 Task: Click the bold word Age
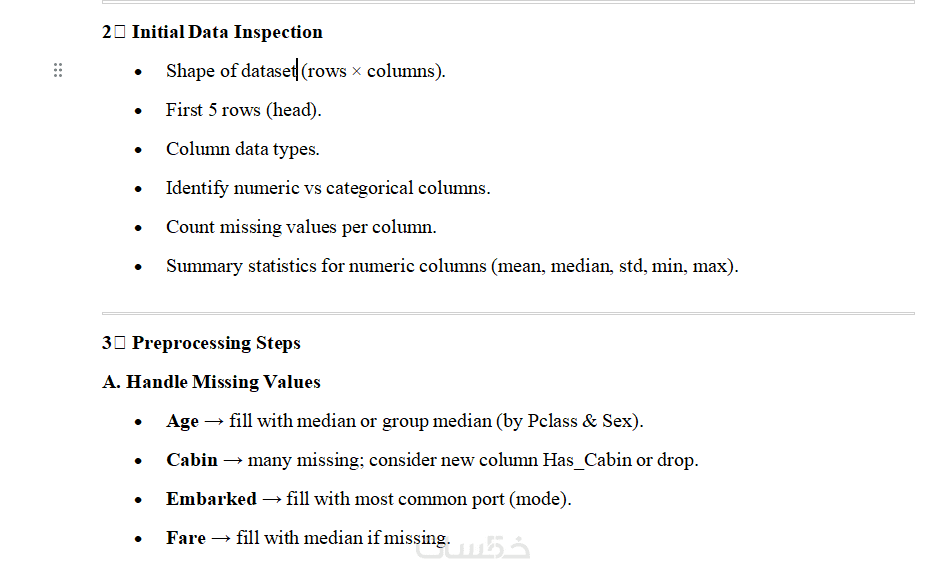coord(182,421)
